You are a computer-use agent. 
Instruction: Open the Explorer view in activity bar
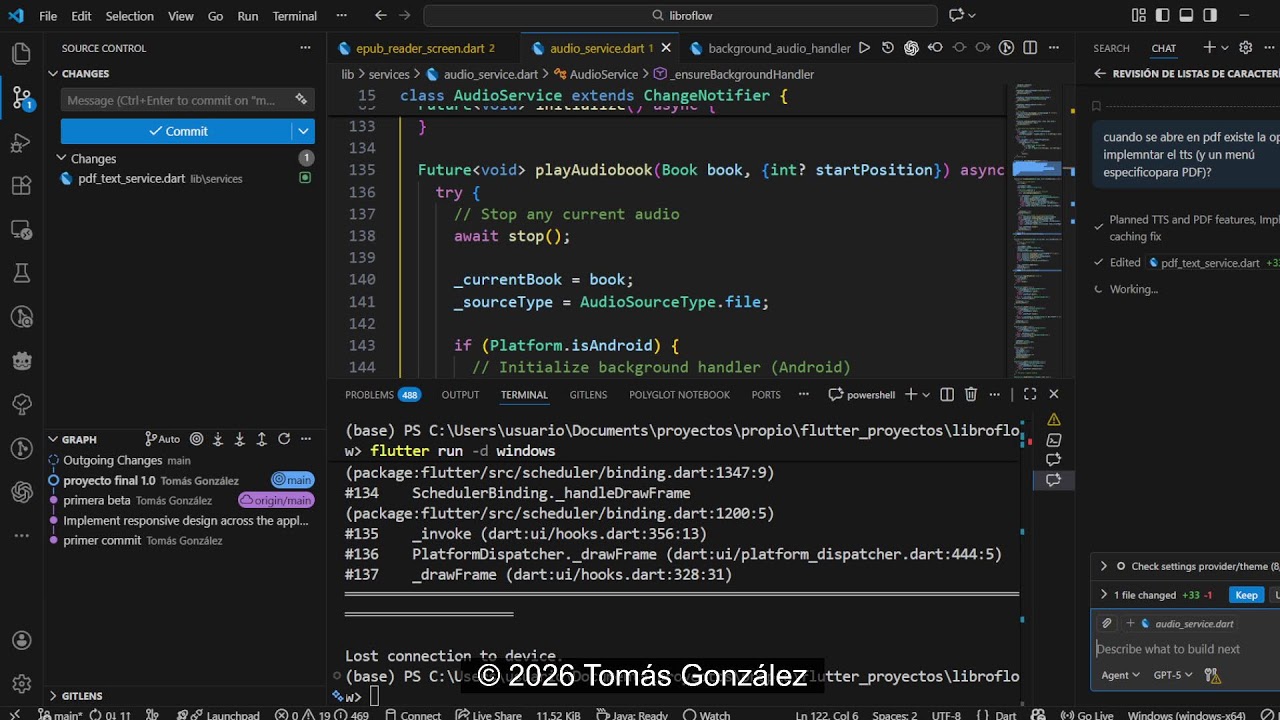click(x=21, y=53)
